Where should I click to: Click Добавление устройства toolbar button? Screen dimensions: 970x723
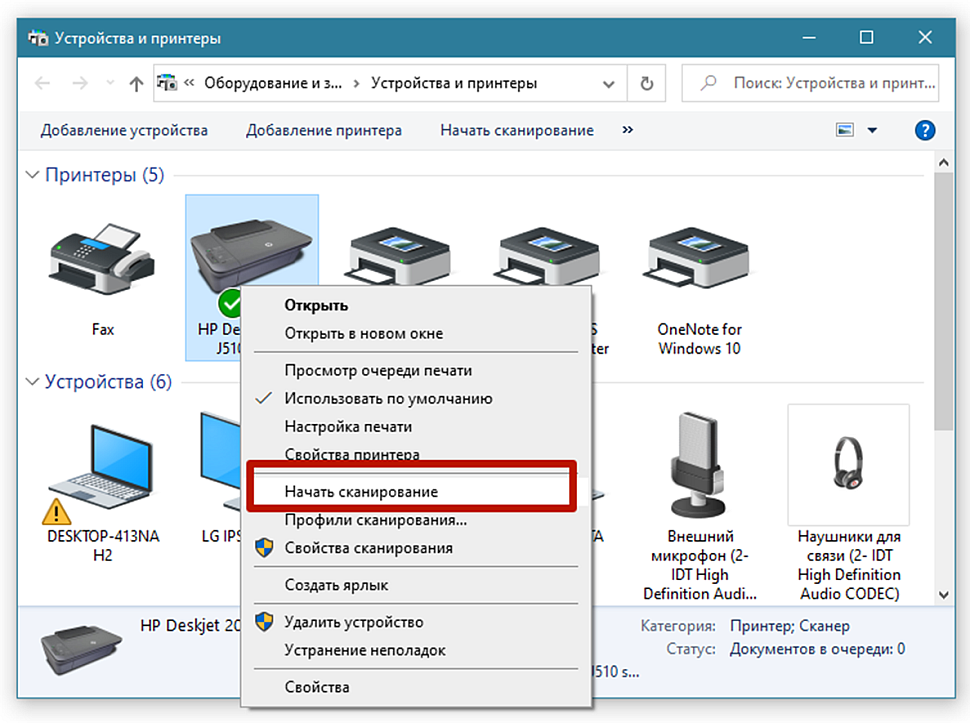[x=124, y=130]
